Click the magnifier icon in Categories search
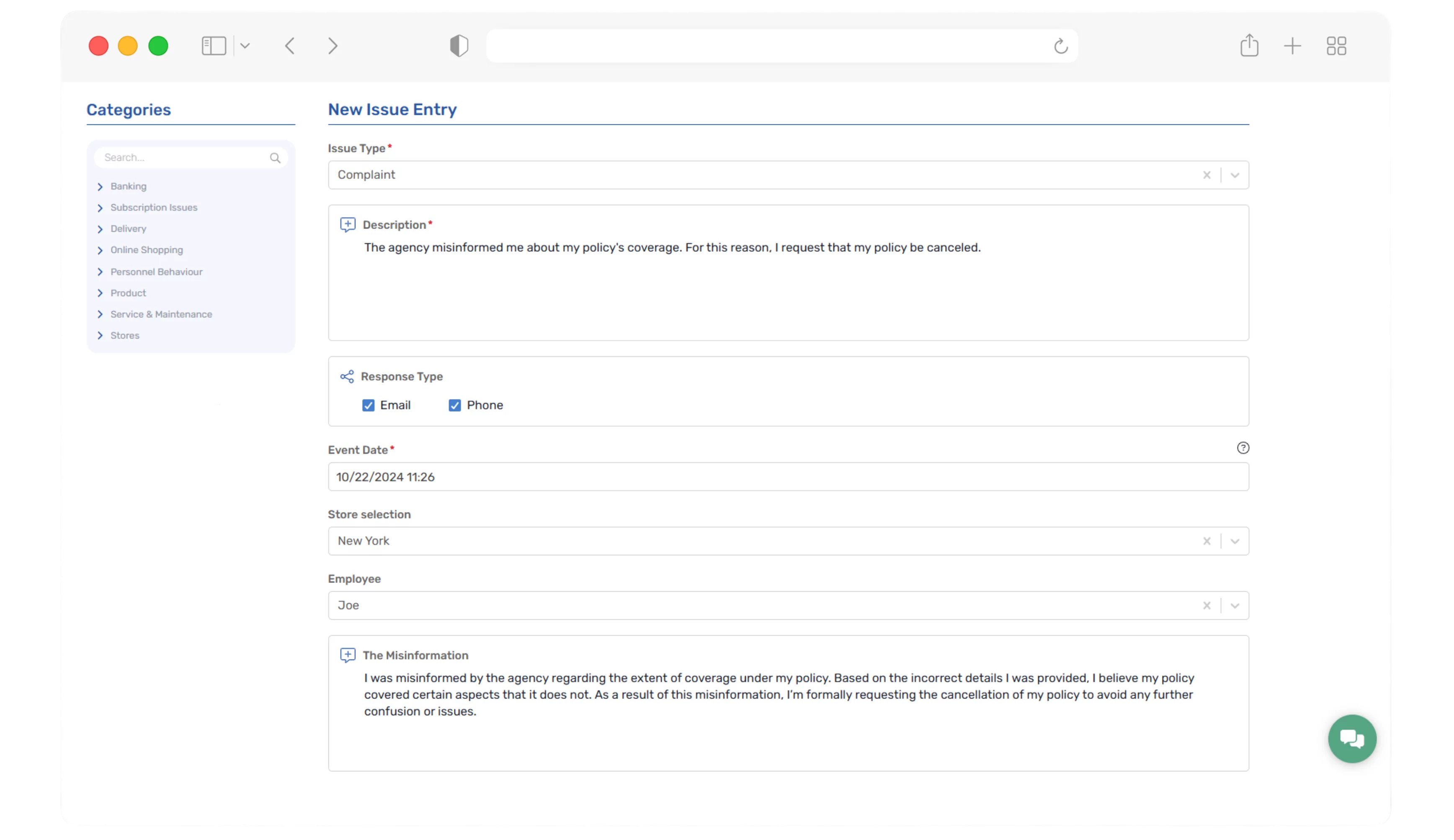Viewport: 1454px width, 840px height. coord(275,157)
